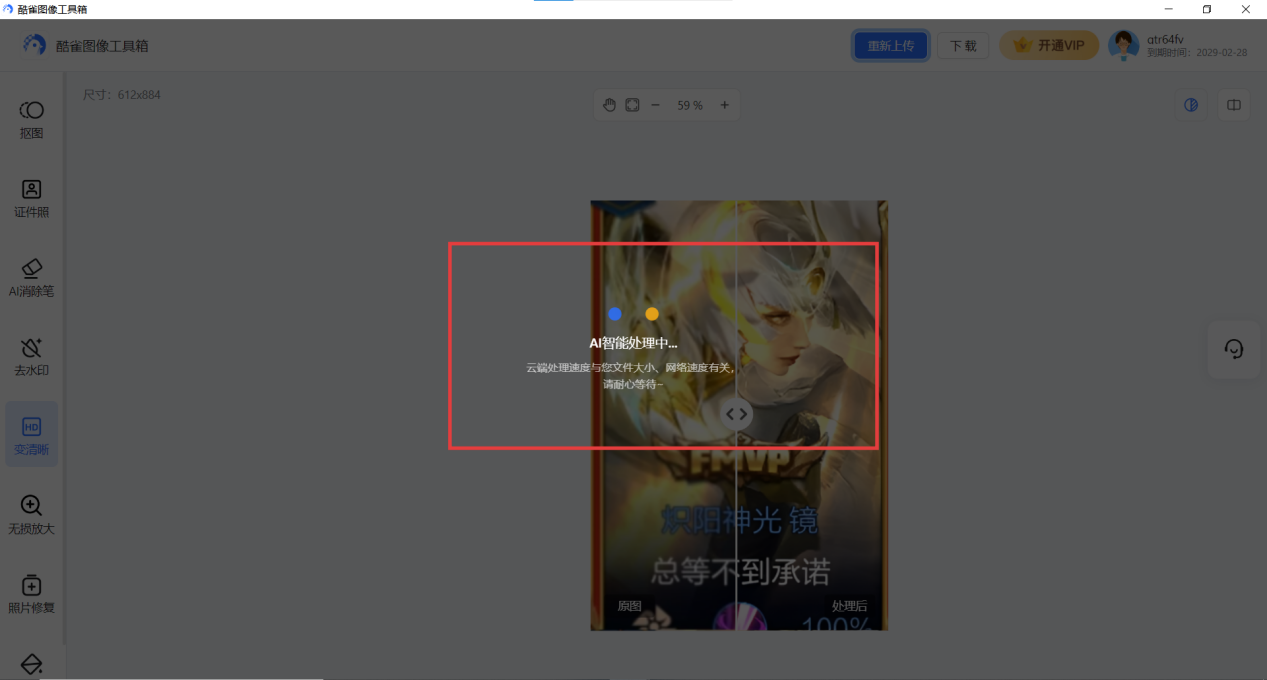Image resolution: width=1267 pixels, height=680 pixels.
Task: Click the 下载 download button
Action: point(963,46)
